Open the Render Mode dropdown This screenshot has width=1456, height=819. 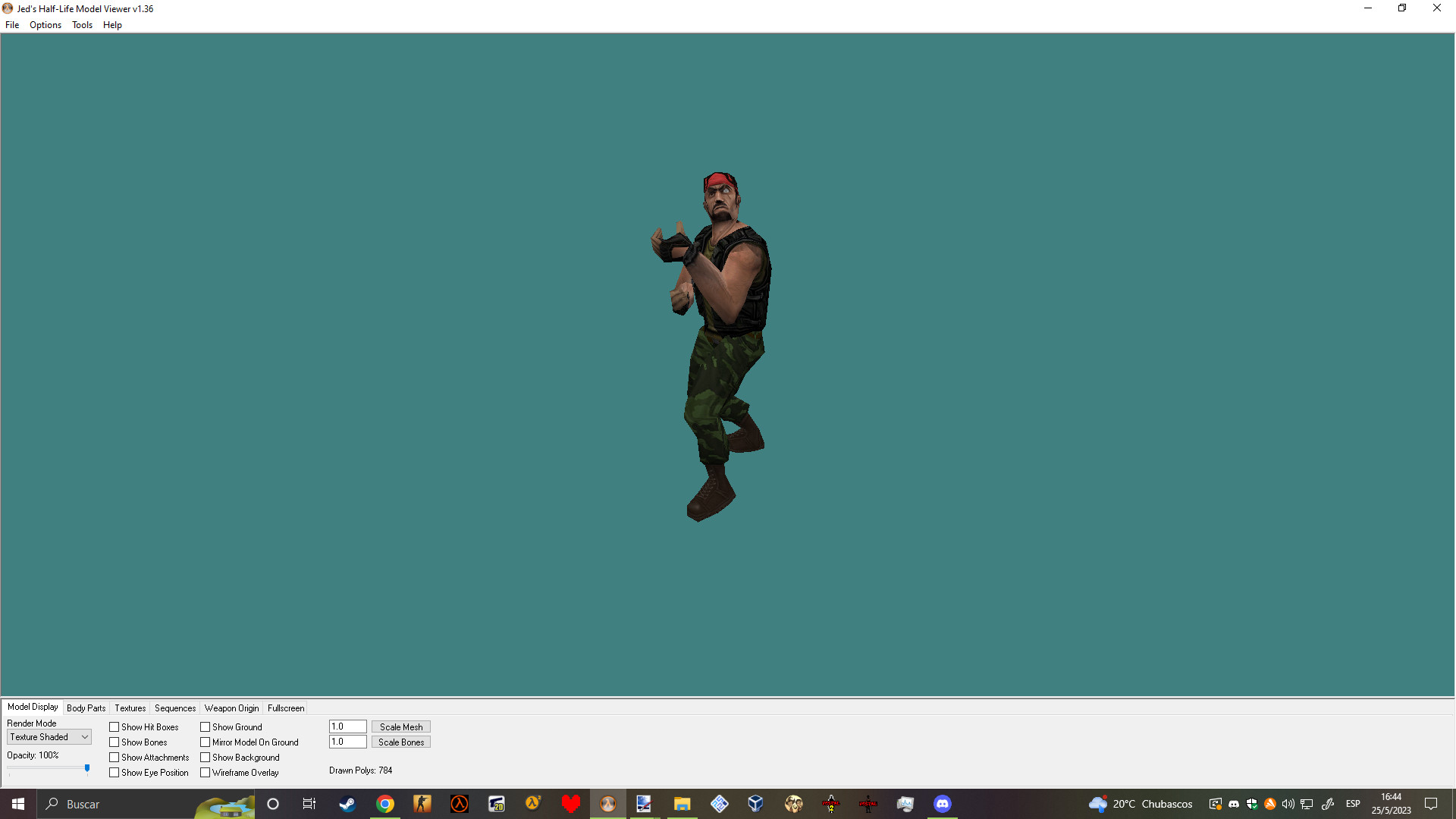click(x=49, y=736)
